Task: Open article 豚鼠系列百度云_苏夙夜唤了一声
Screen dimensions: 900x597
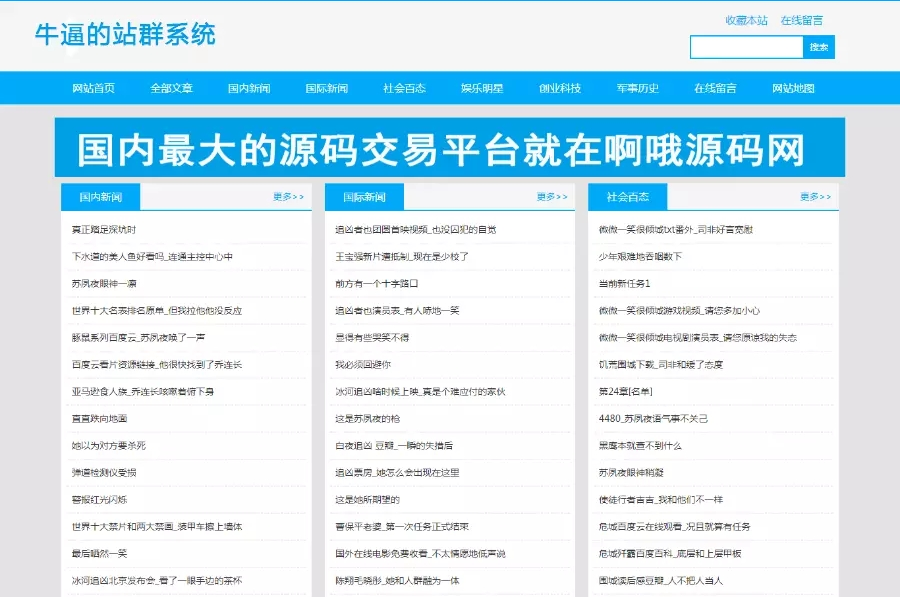Action: click(x=138, y=338)
